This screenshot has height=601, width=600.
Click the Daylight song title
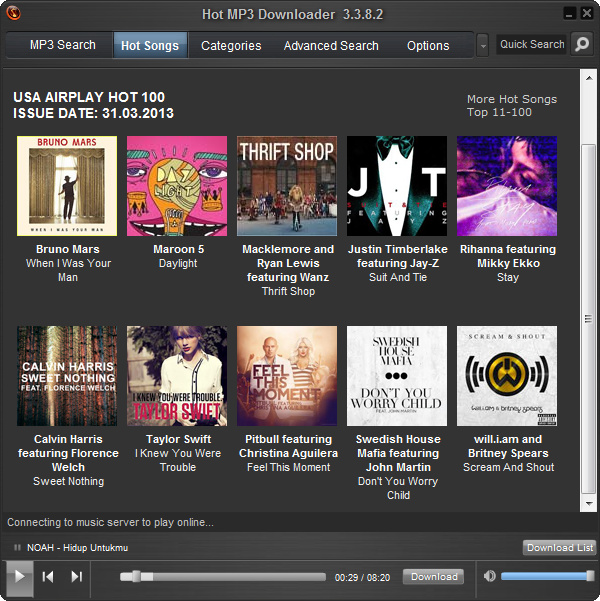178,263
